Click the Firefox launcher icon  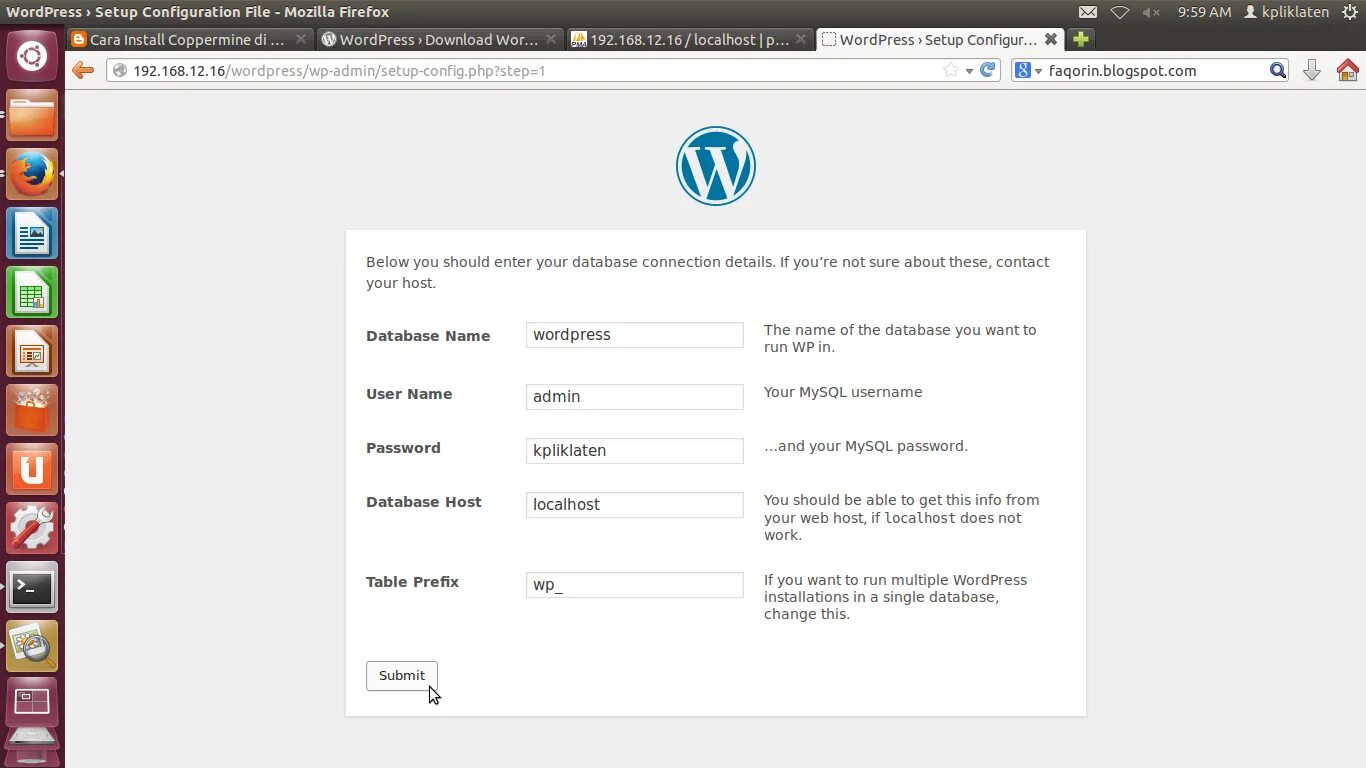click(x=32, y=175)
